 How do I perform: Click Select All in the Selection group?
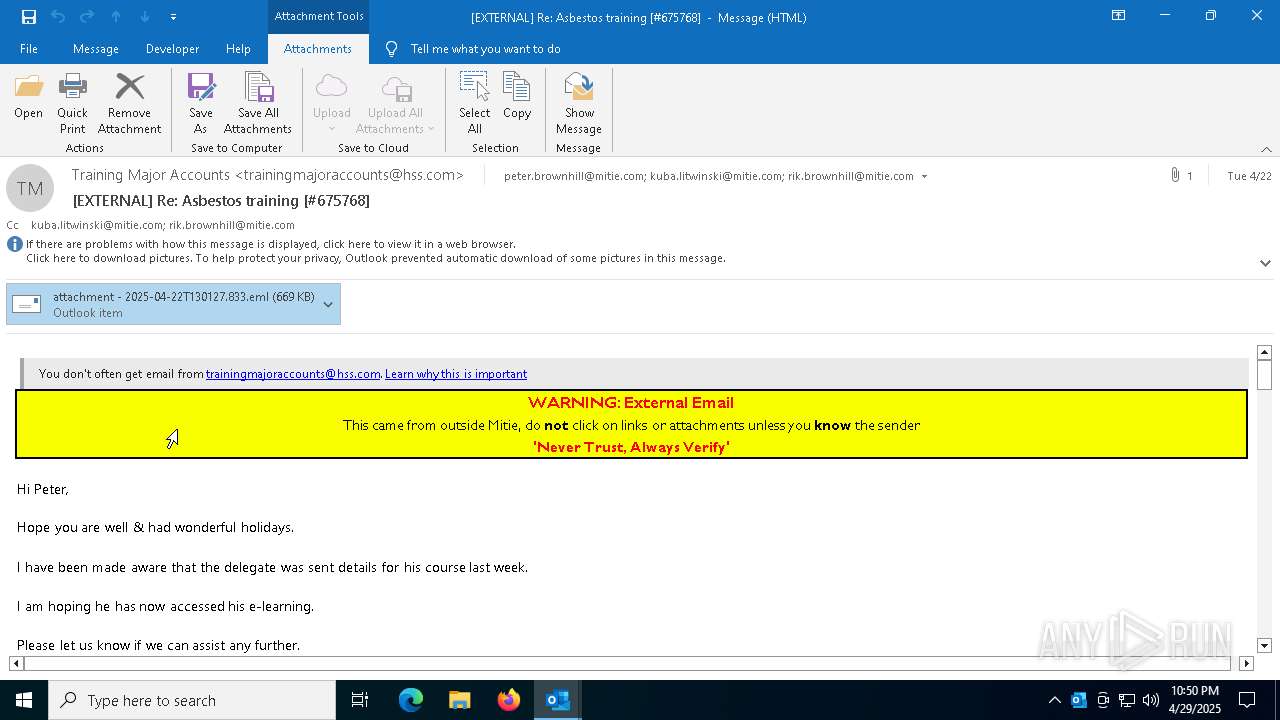coord(474,103)
